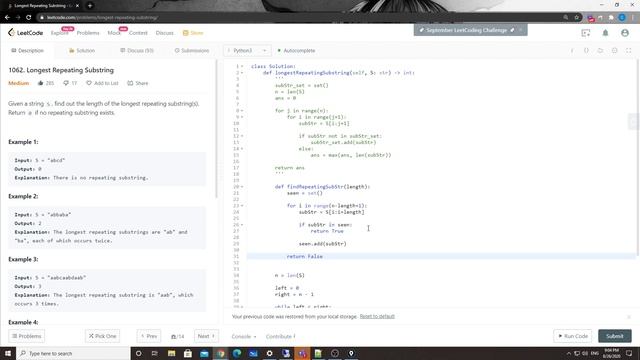
Task: Click the LeetCode logo
Action: point(25,33)
